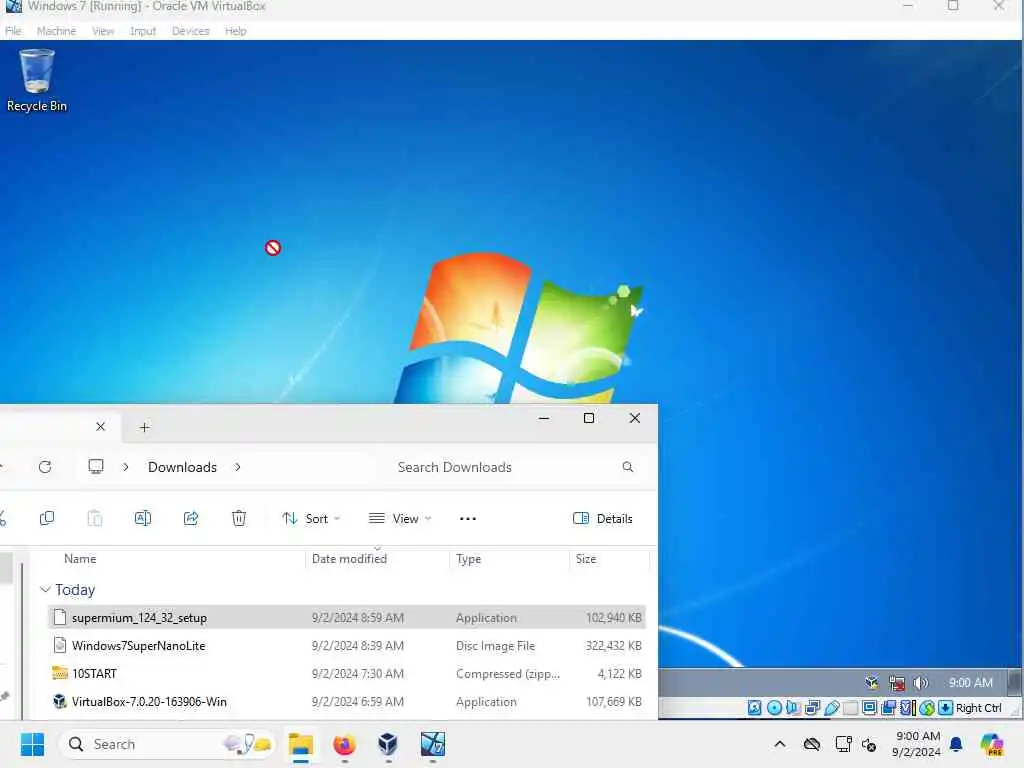Screen dimensions: 1024x768
Task: Click the Windows taskbar Search box
Action: click(x=168, y=744)
